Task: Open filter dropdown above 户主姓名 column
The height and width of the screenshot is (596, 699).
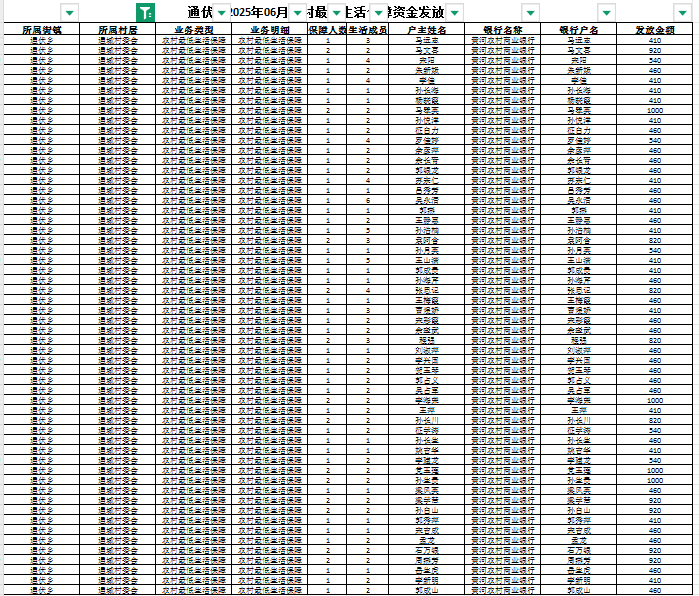Action: pos(455,13)
